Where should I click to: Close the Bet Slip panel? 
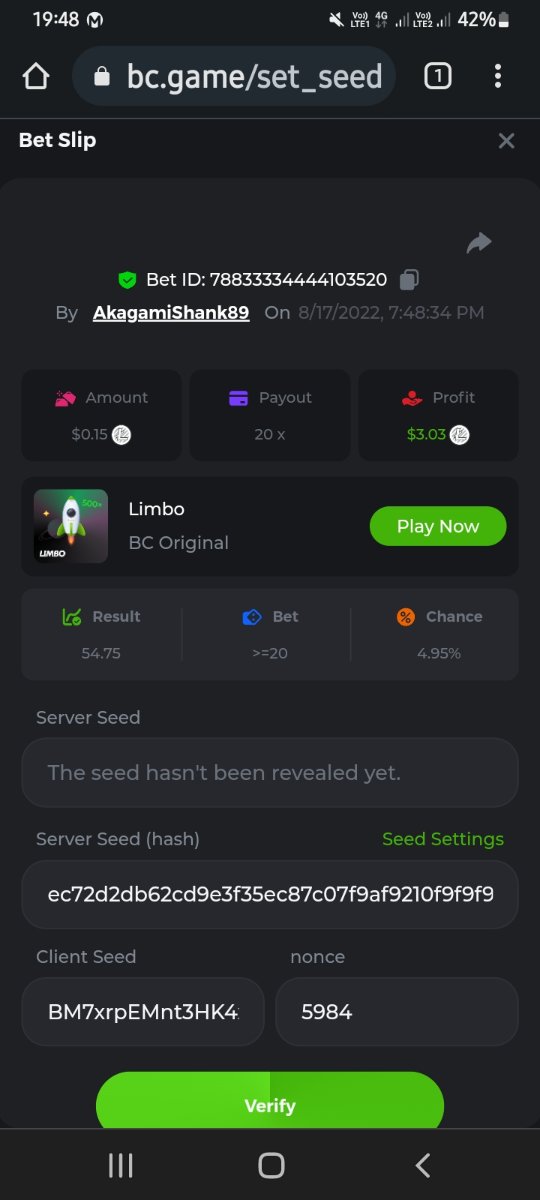pos(506,141)
